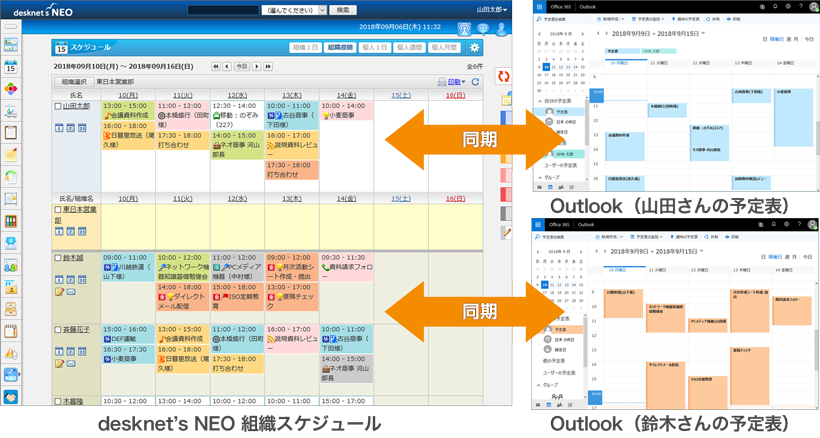
Task: Open the handshake icon in desknet's sidebar
Action: [x=10, y=397]
